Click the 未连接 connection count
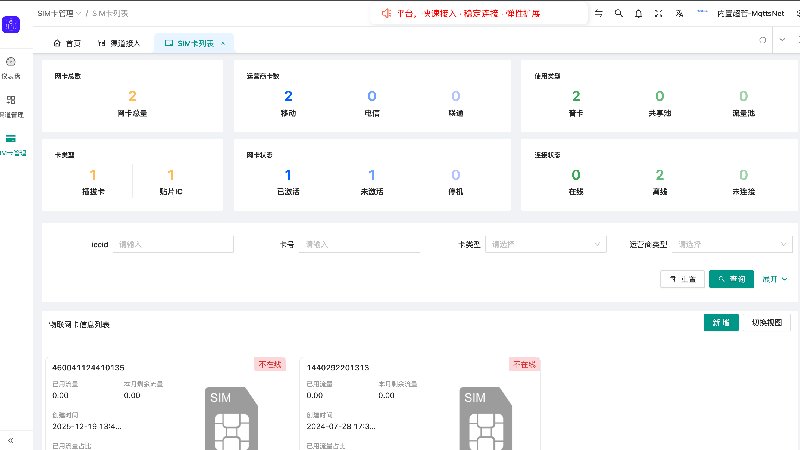This screenshot has width=800, height=450. pyautogui.click(x=743, y=175)
